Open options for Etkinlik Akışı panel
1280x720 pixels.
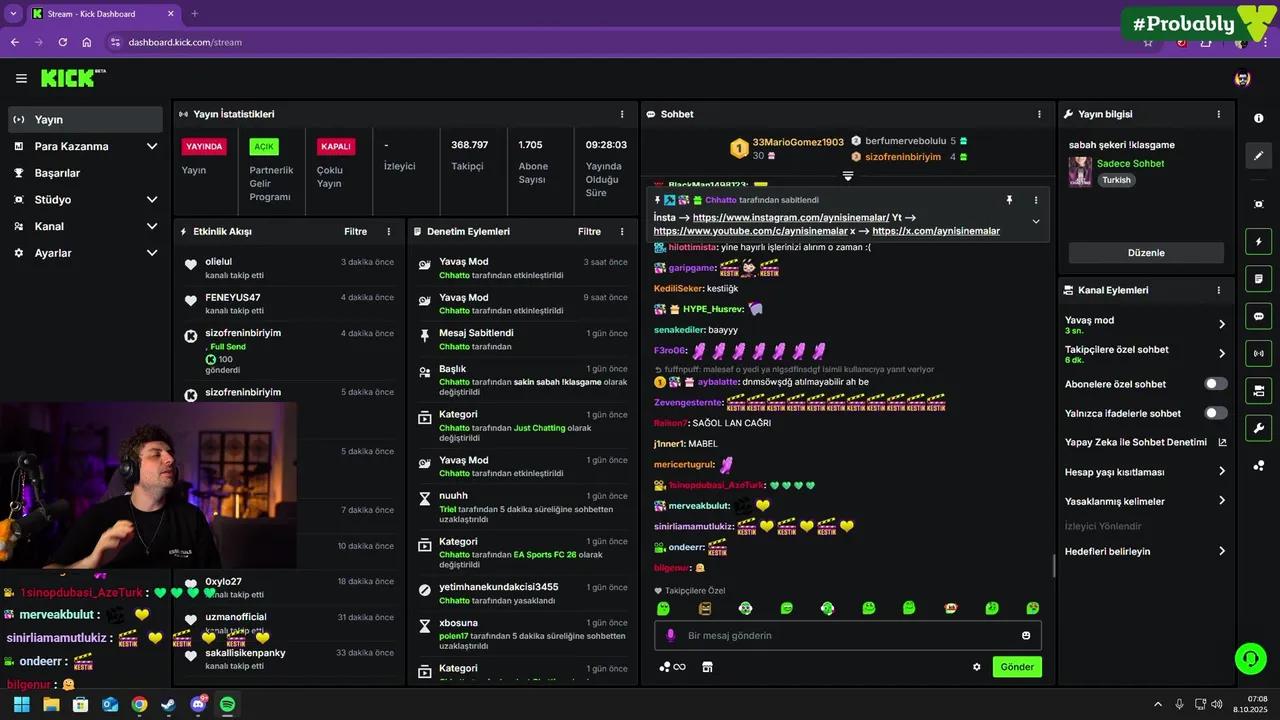[389, 231]
